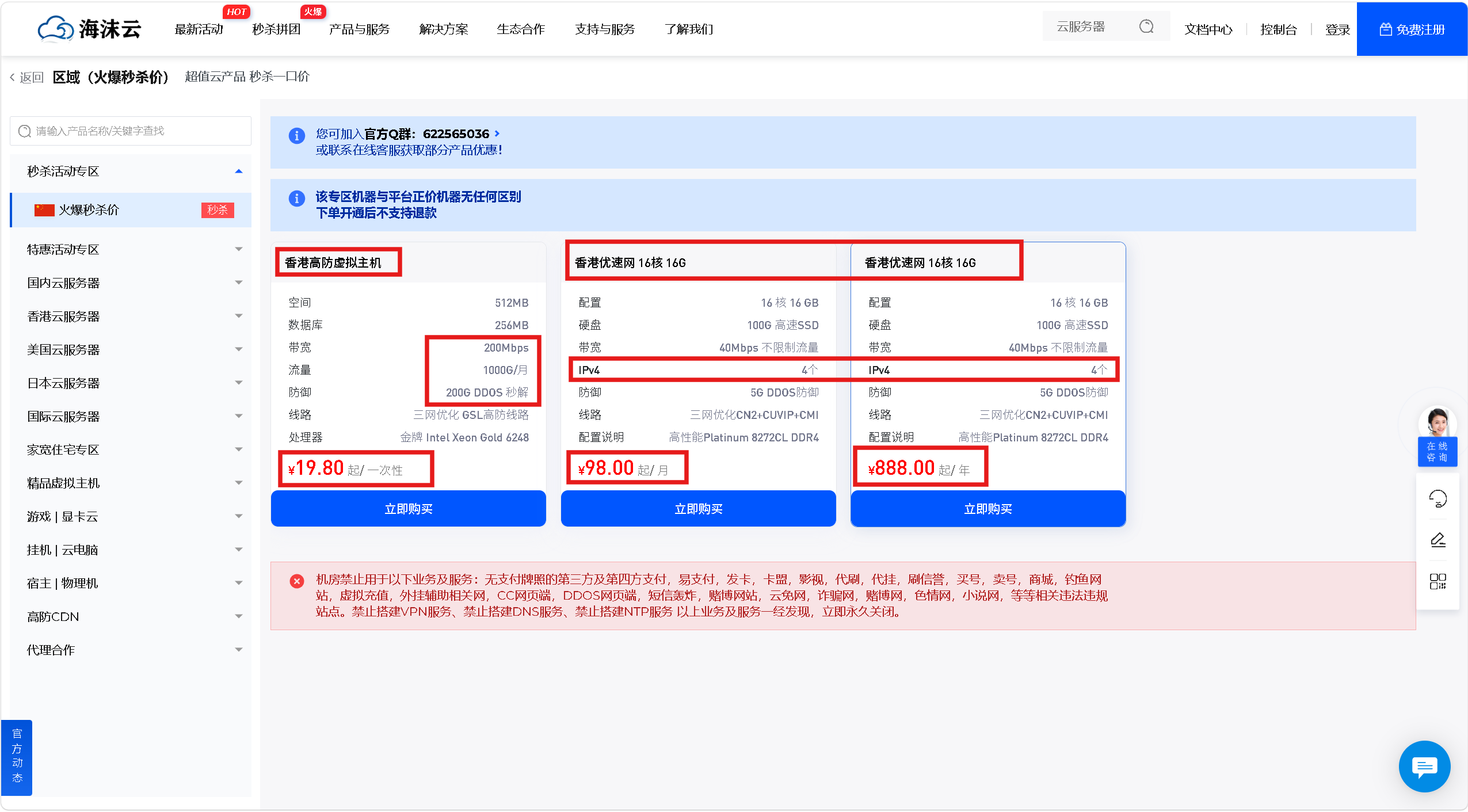
Task: Open the 支持与服务 menu
Action: [x=605, y=29]
